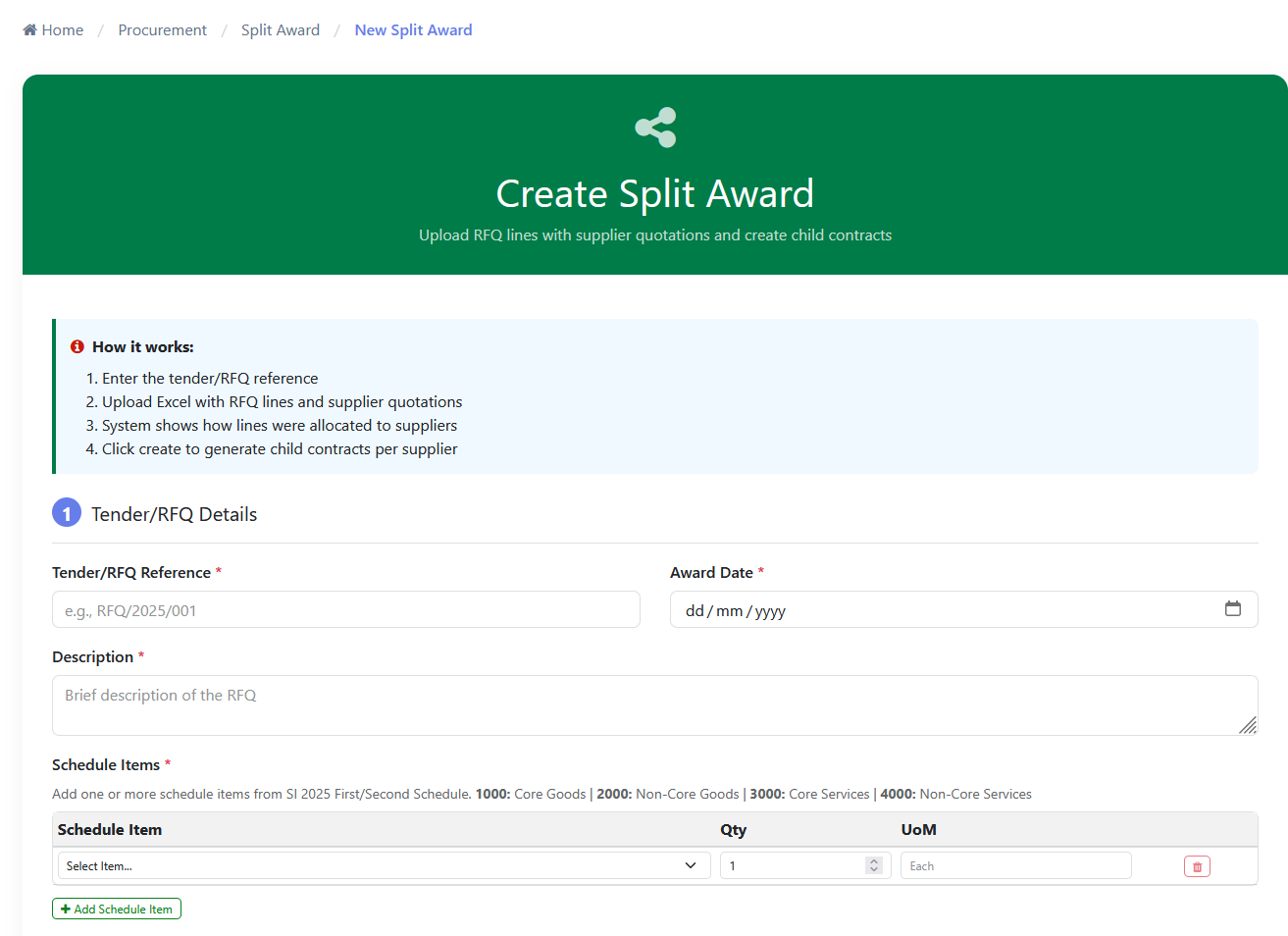
Task: Click the plus icon on Add Schedule Item
Action: point(65,909)
